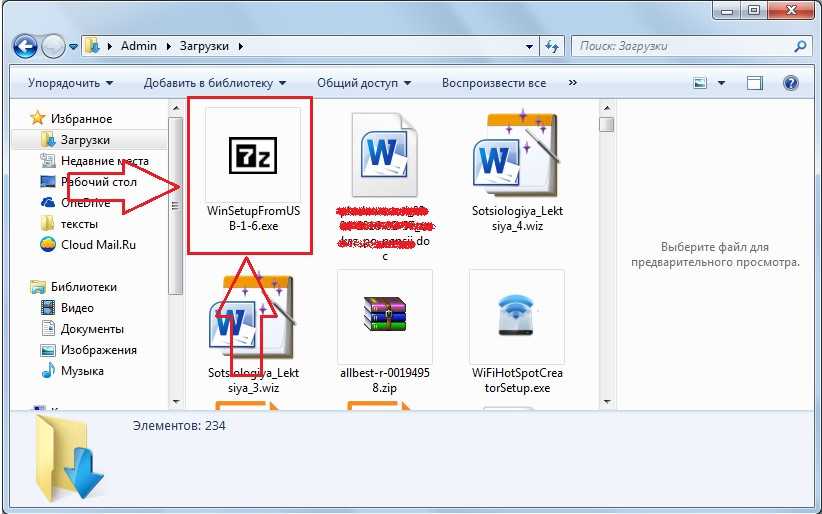822x514 pixels.
Task: Open Help with the question mark icon
Action: [x=791, y=83]
